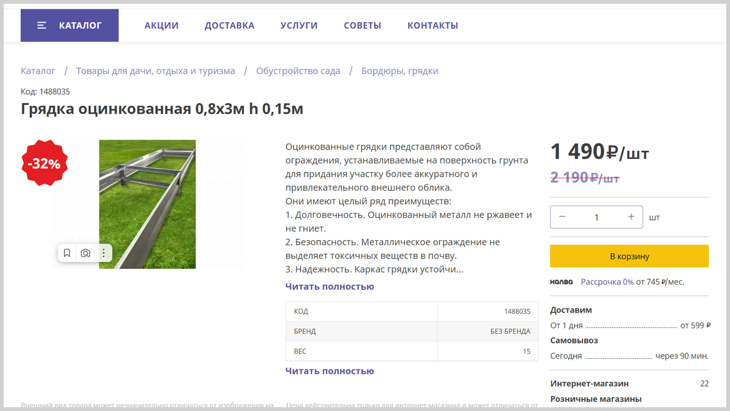Click the -32% discount badge
Image resolution: width=730 pixels, height=411 pixels.
tap(44, 163)
